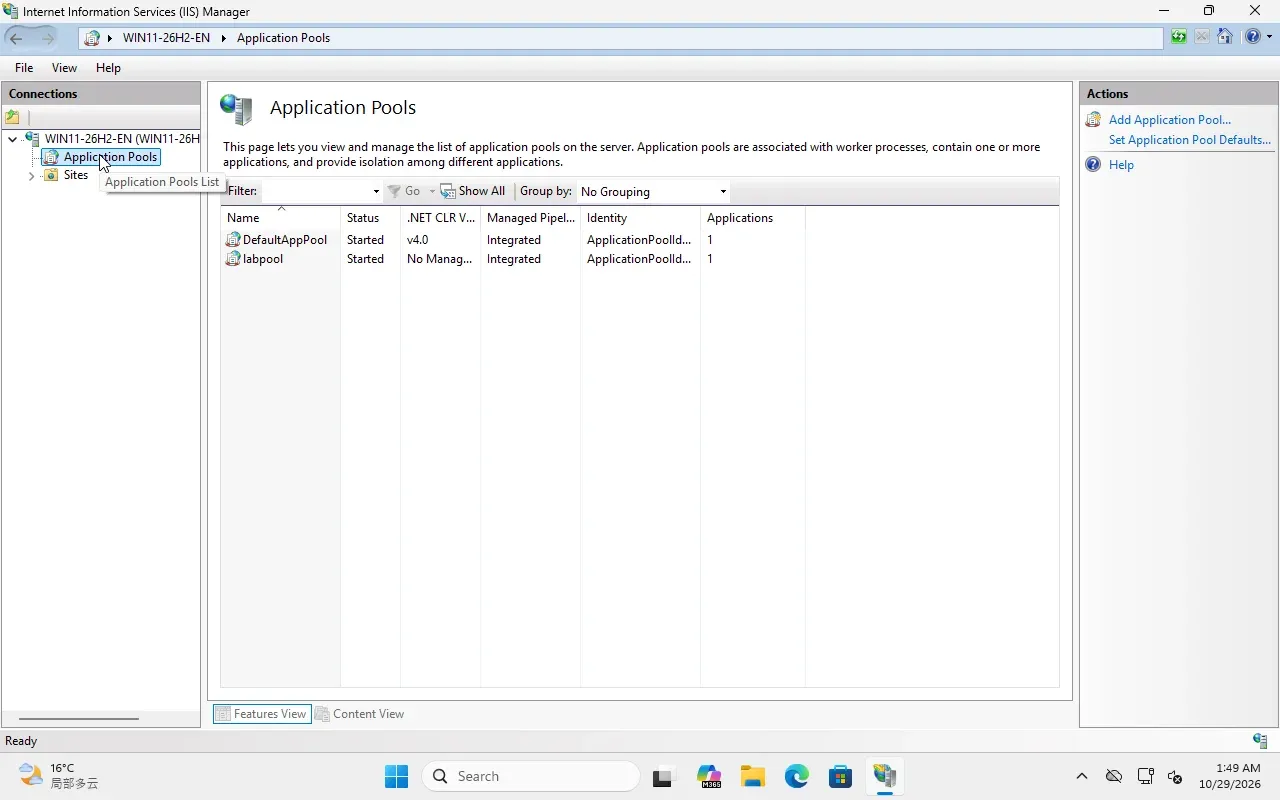The height and width of the screenshot is (800, 1280).
Task: Open Microsoft Store from the taskbar
Action: 840,776
